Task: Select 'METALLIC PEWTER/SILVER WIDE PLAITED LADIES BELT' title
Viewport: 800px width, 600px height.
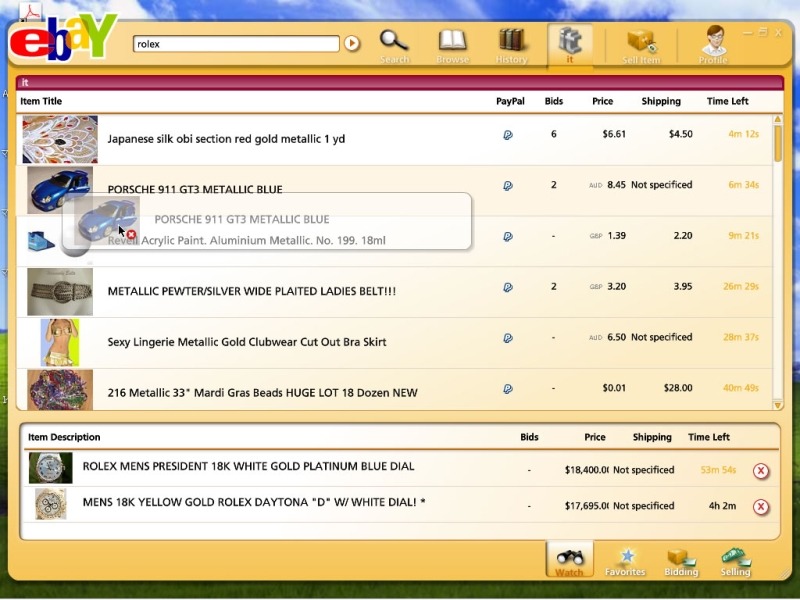Action: click(x=252, y=291)
